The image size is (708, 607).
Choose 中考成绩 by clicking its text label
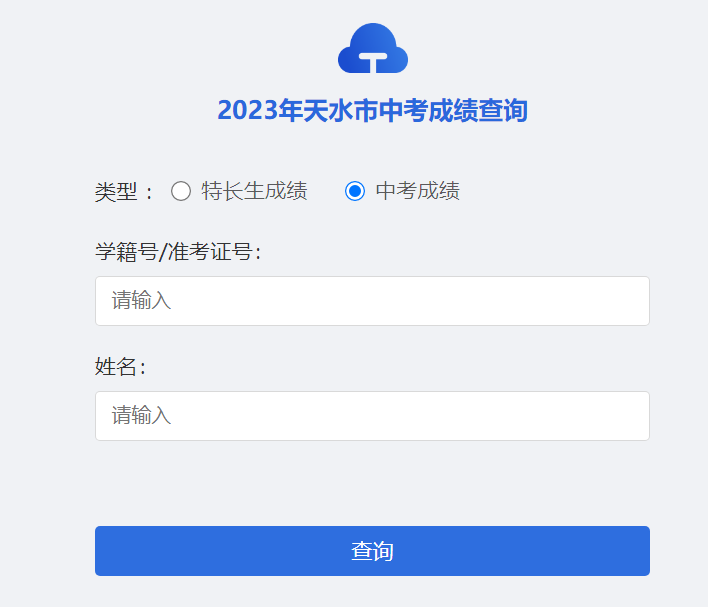coord(417,191)
